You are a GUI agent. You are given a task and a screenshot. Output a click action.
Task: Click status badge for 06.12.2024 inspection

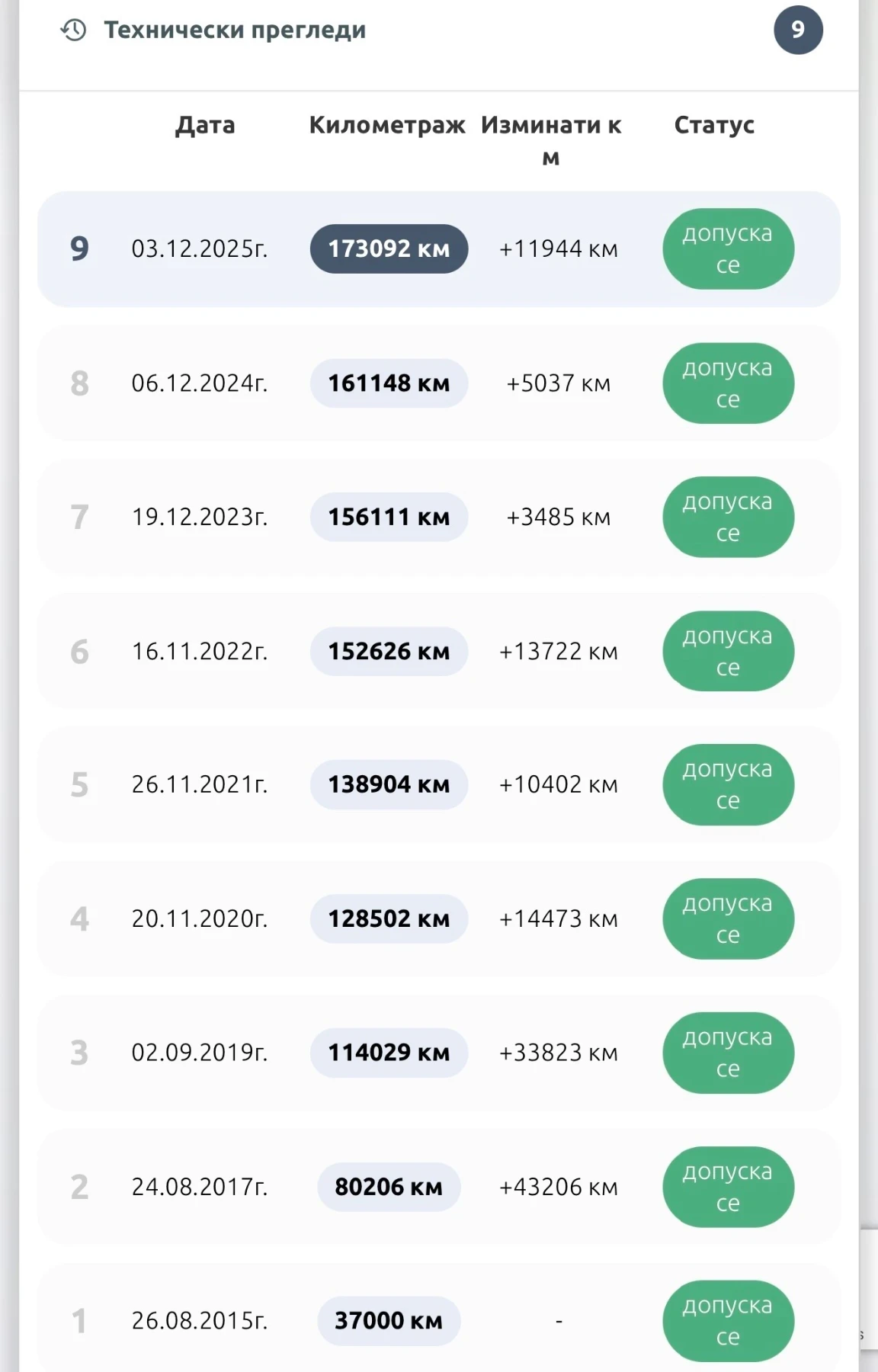[728, 383]
